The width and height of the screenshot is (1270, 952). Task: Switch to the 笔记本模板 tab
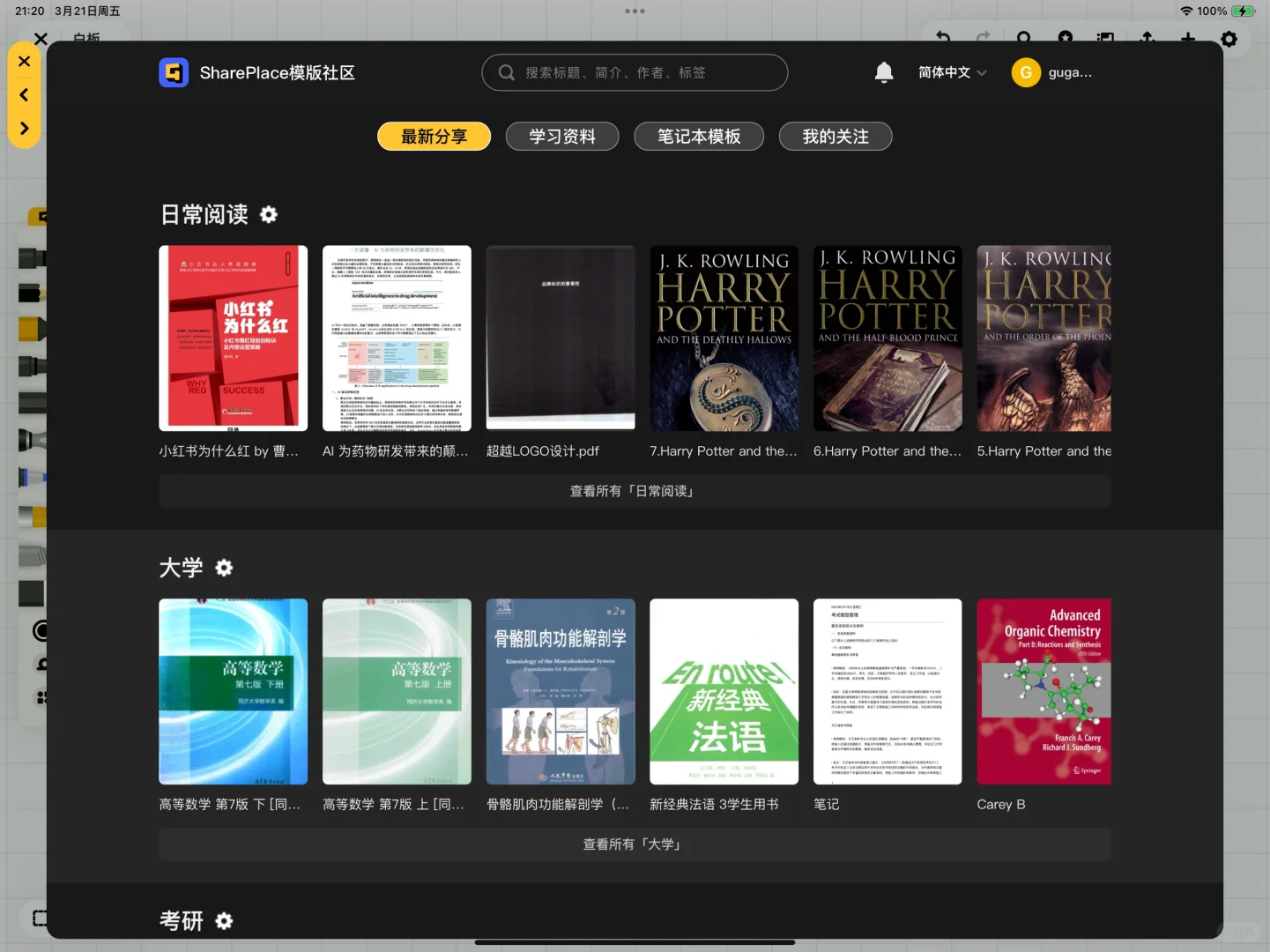[x=698, y=136]
